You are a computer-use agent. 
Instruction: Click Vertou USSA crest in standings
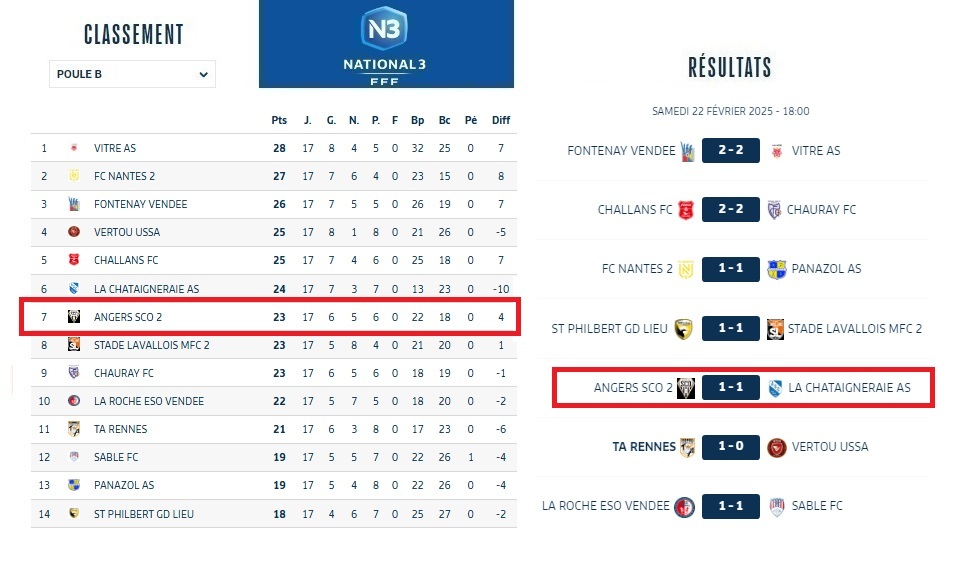click(73, 232)
